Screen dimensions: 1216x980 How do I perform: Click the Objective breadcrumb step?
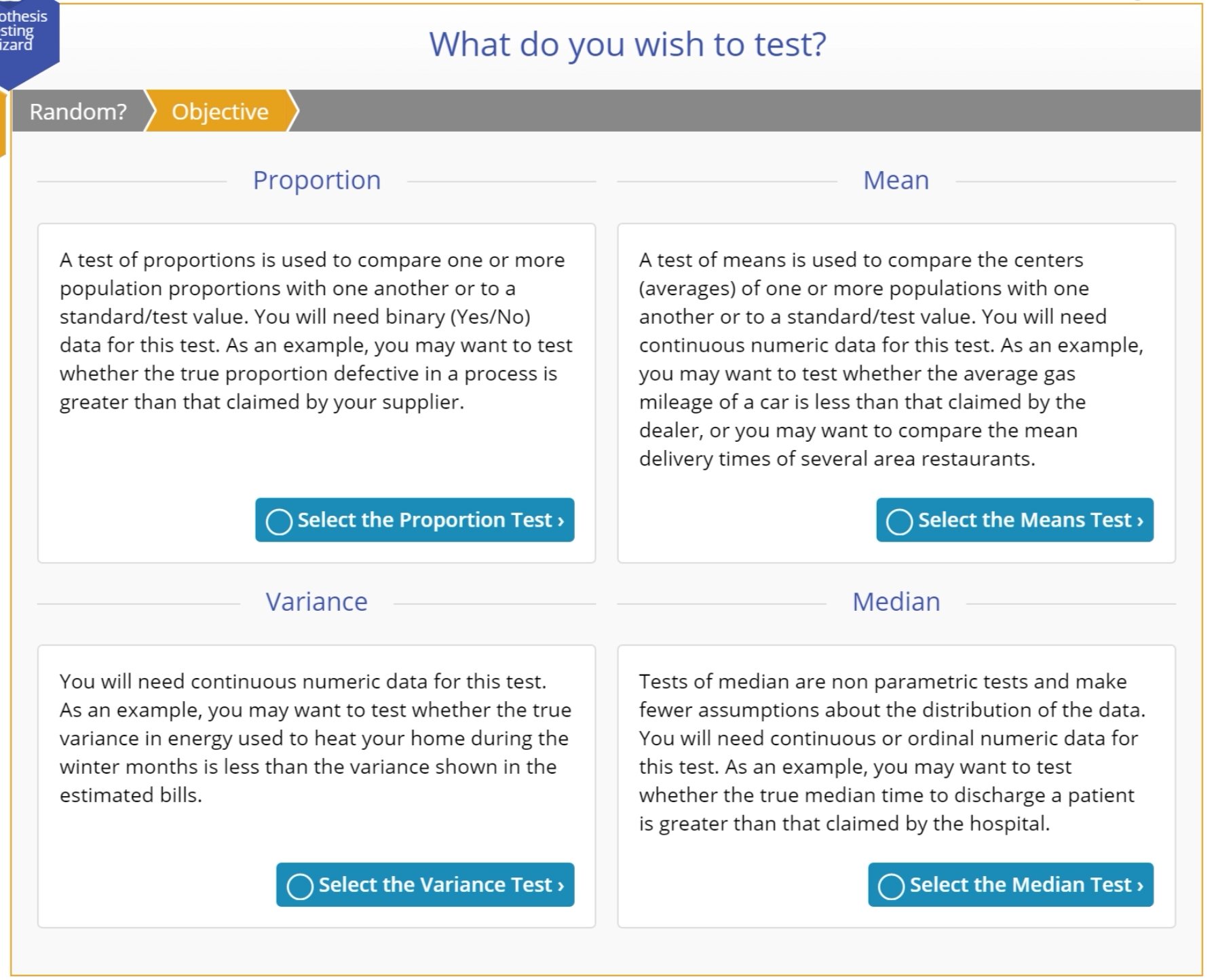click(220, 111)
